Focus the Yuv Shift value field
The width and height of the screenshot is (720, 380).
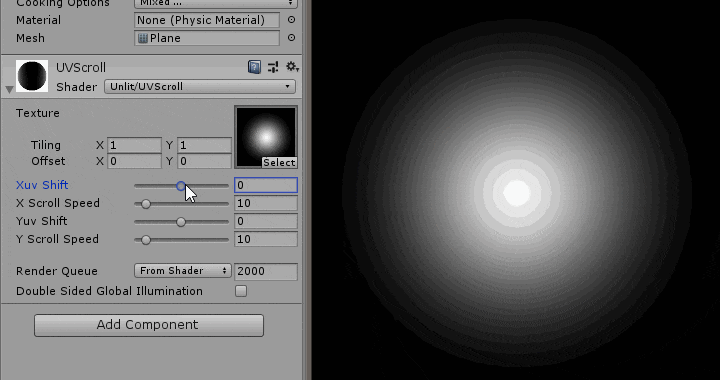[x=266, y=221]
